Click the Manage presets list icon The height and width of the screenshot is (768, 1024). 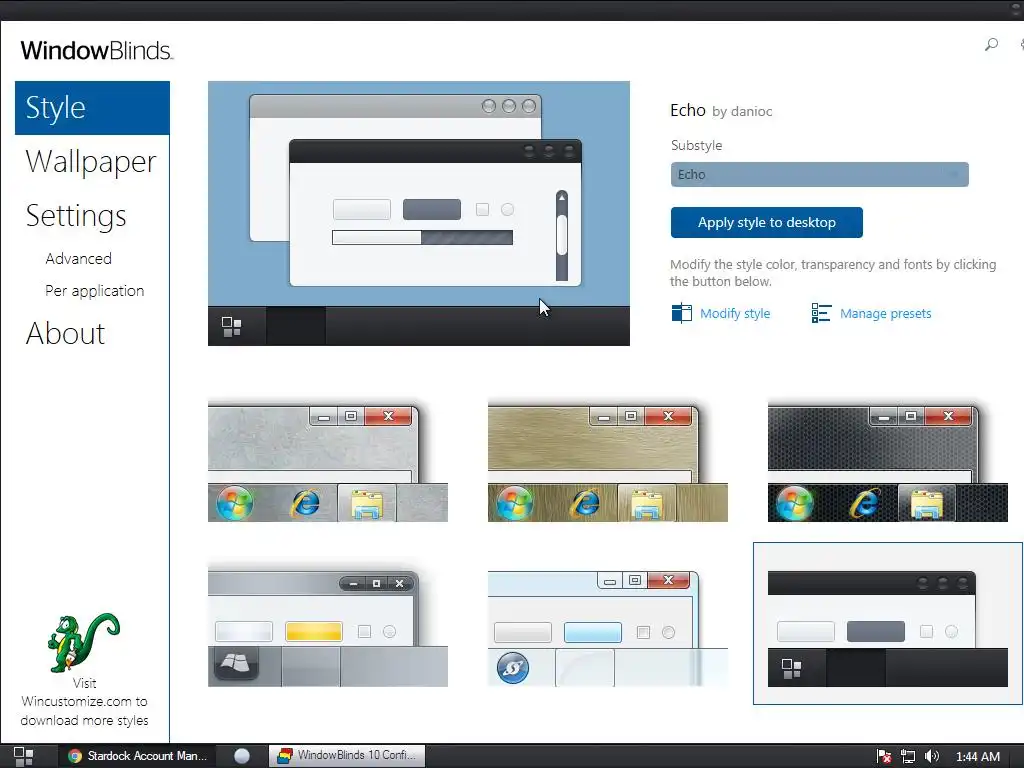pyautogui.click(x=821, y=313)
